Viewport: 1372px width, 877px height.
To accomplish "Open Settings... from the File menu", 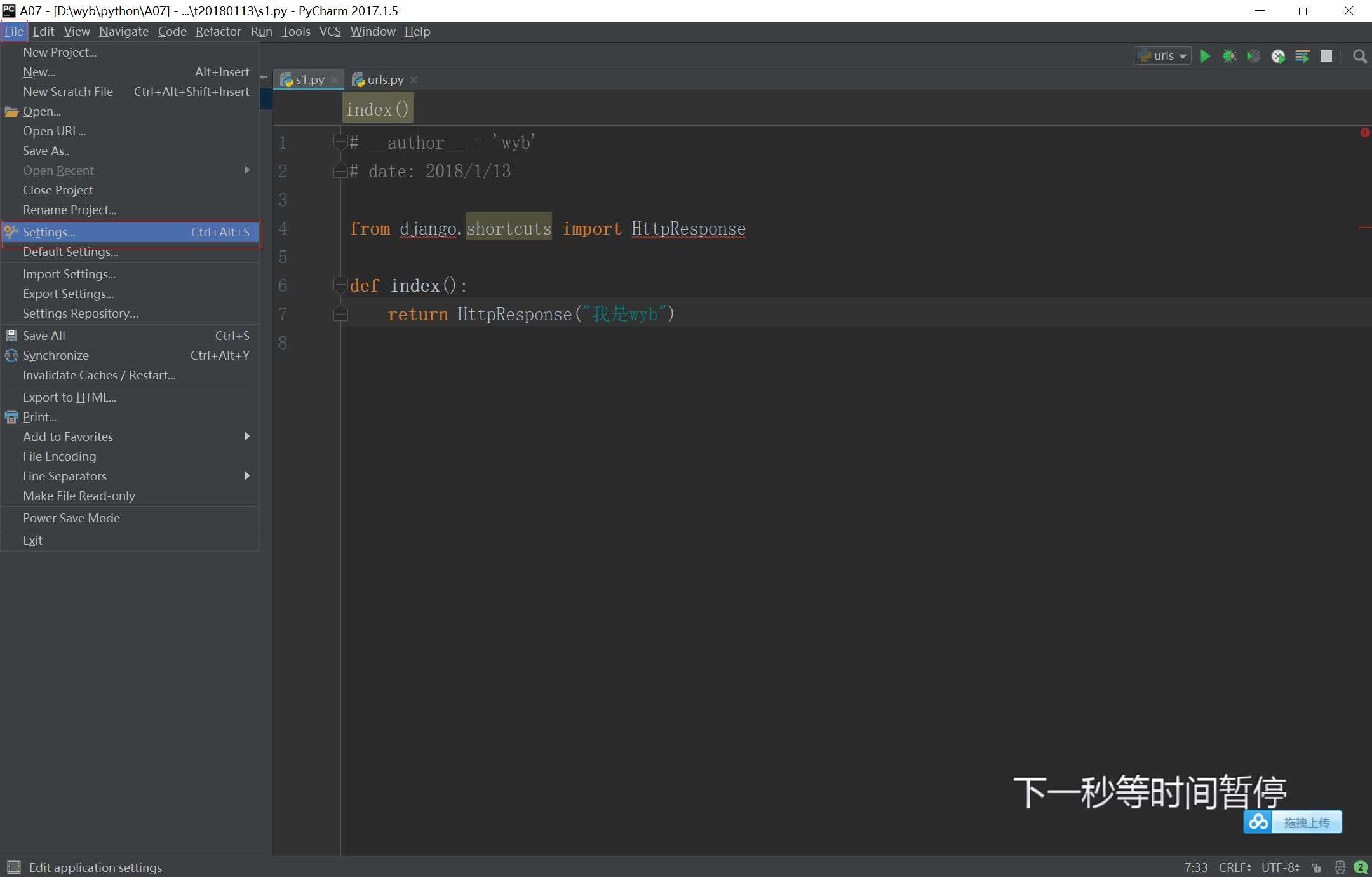I will coord(130,232).
